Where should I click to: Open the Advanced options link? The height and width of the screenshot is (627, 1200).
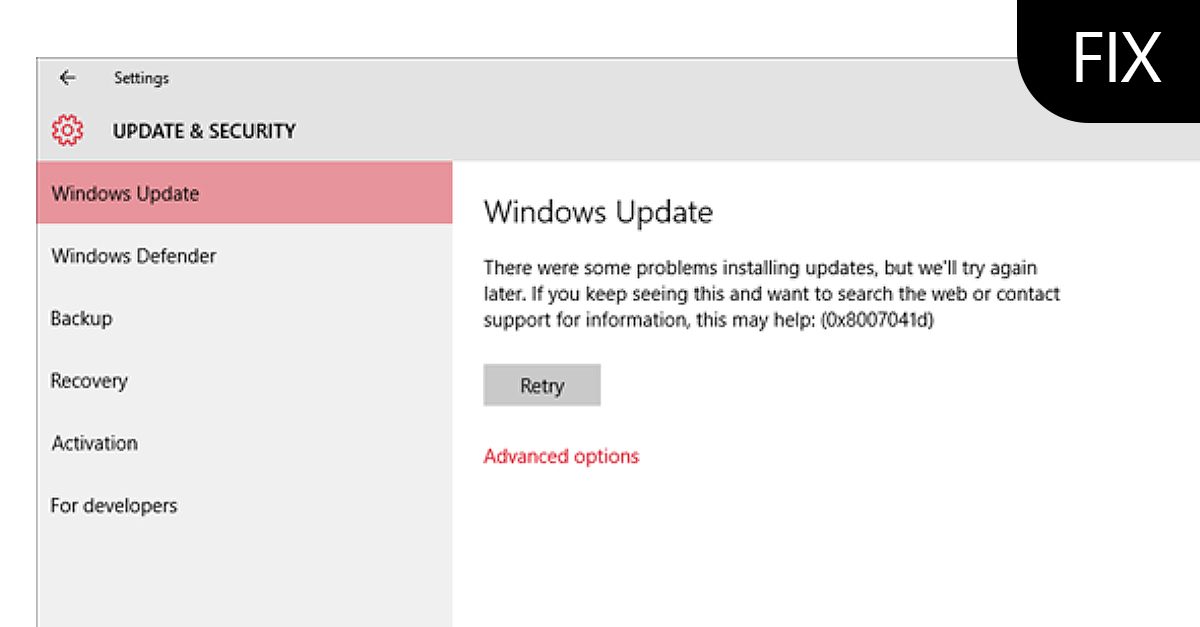point(561,456)
